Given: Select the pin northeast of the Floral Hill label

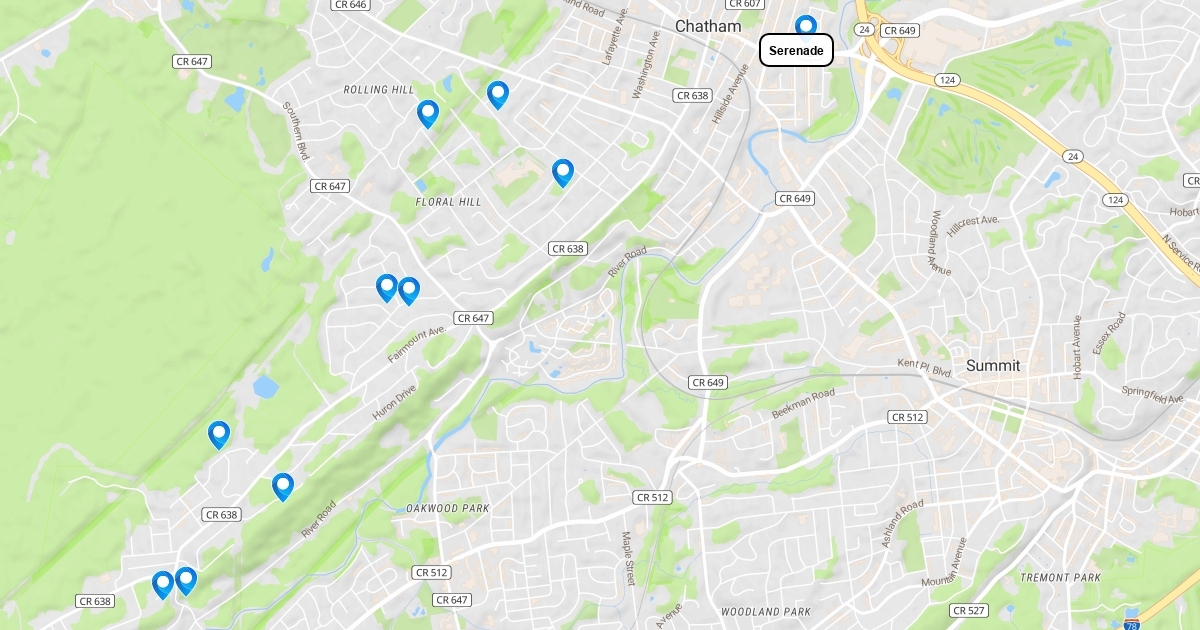Looking at the screenshot, I should (563, 173).
